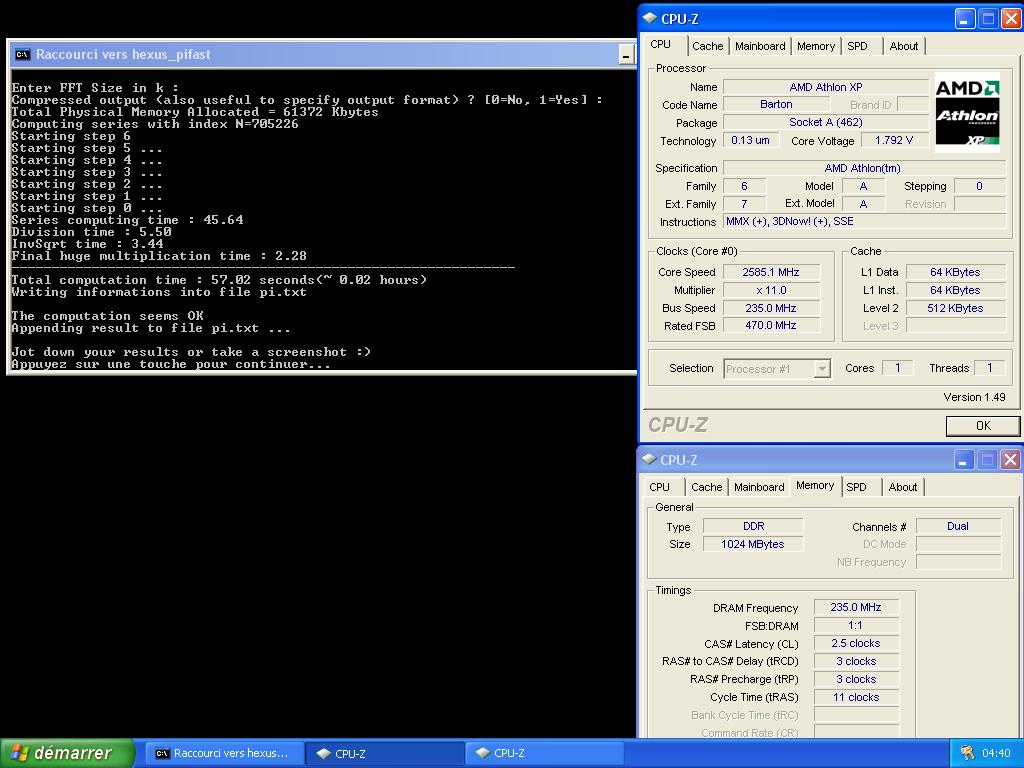Click the RAS# Precharge value 3 clocks

[x=856, y=679]
